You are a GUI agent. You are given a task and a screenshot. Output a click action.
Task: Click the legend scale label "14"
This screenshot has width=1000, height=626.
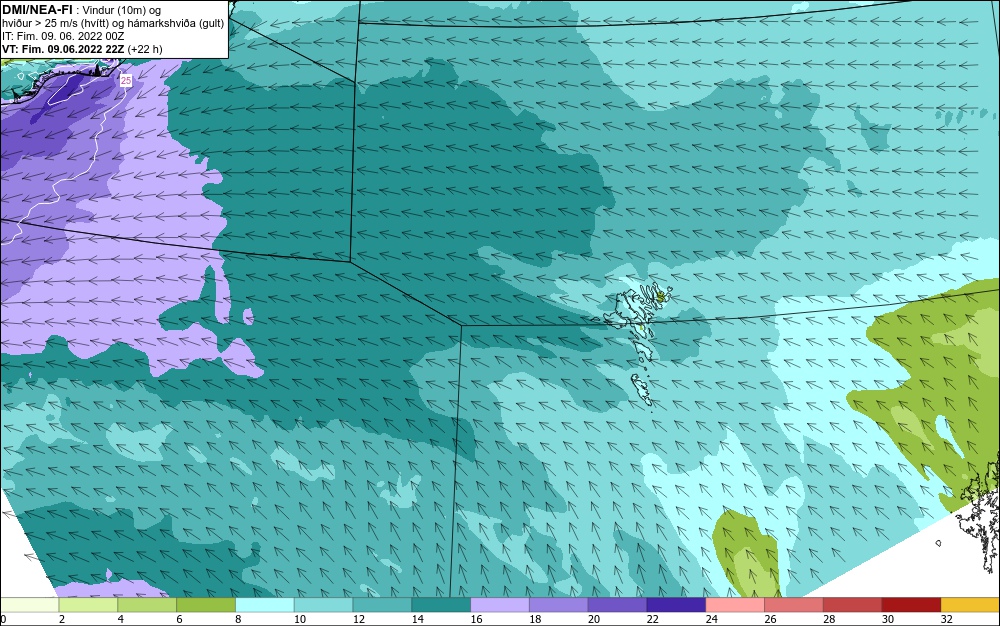tap(417, 619)
